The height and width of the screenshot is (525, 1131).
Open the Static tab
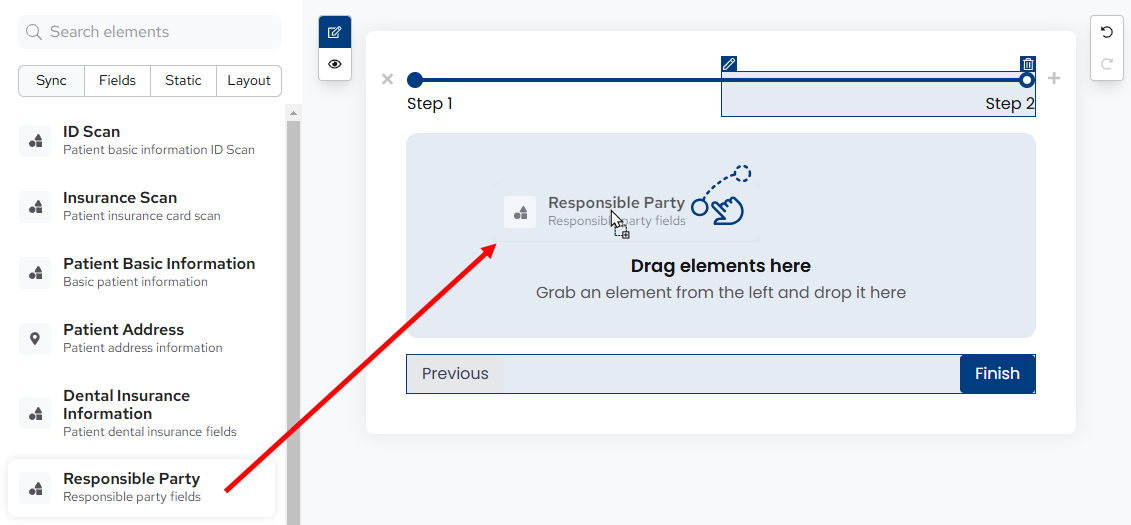pyautogui.click(x=183, y=81)
